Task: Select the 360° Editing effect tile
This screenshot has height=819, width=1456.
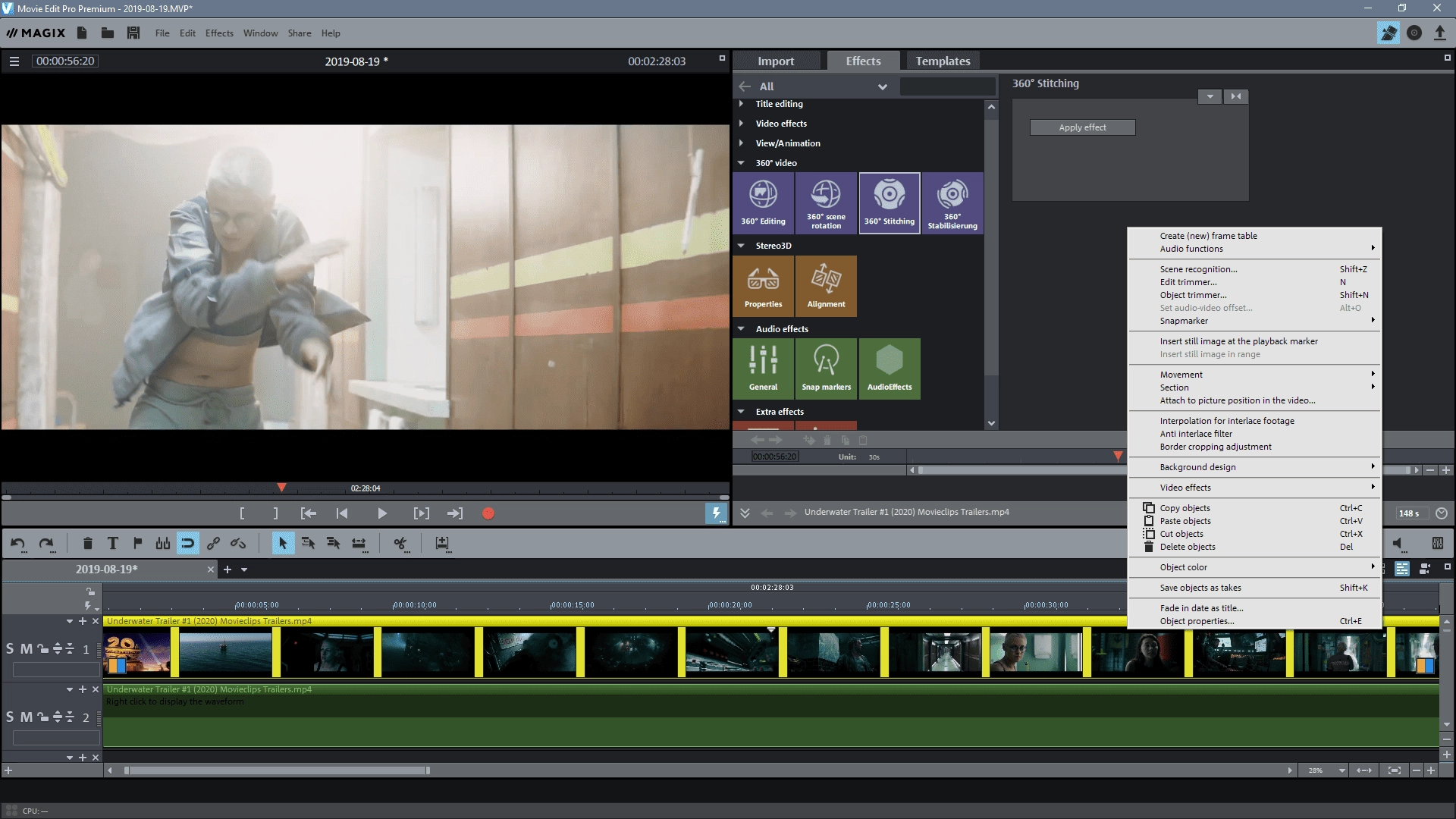Action: [x=763, y=202]
